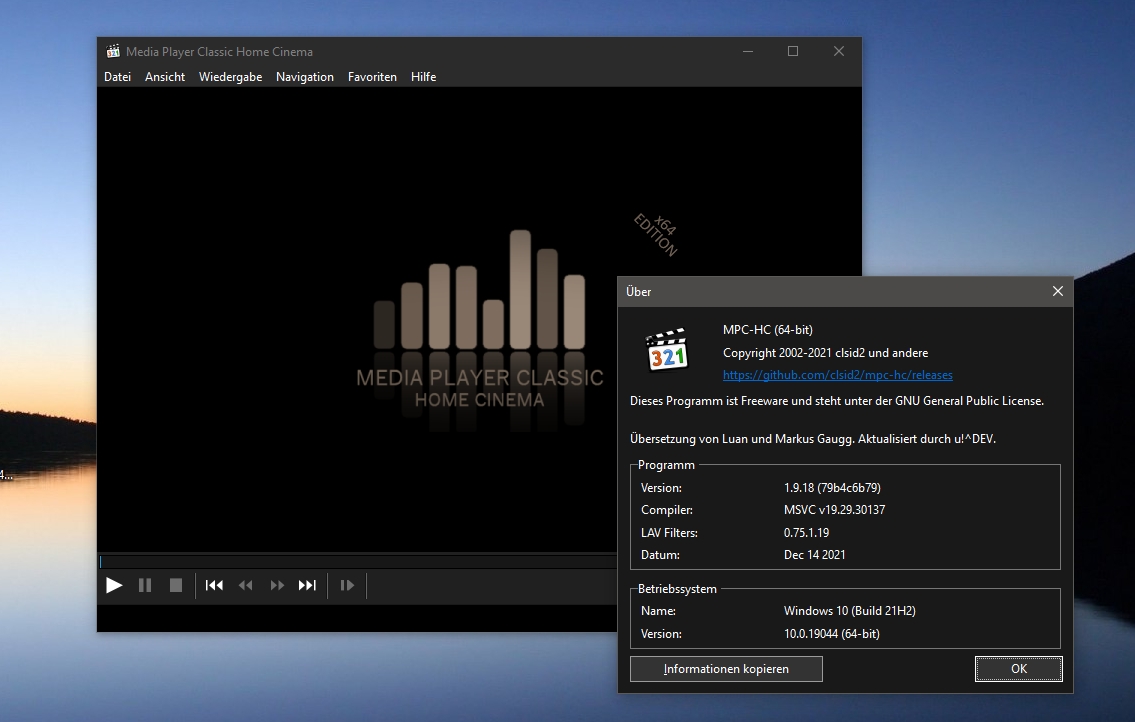Open the Ansicht menu
1135x722 pixels.
[x=165, y=77]
